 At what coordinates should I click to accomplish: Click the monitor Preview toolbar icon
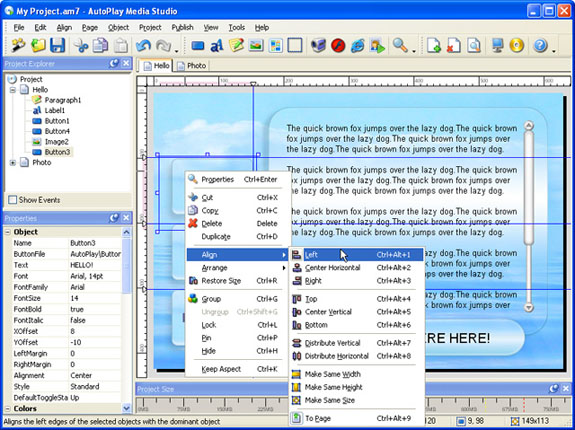tap(498, 46)
